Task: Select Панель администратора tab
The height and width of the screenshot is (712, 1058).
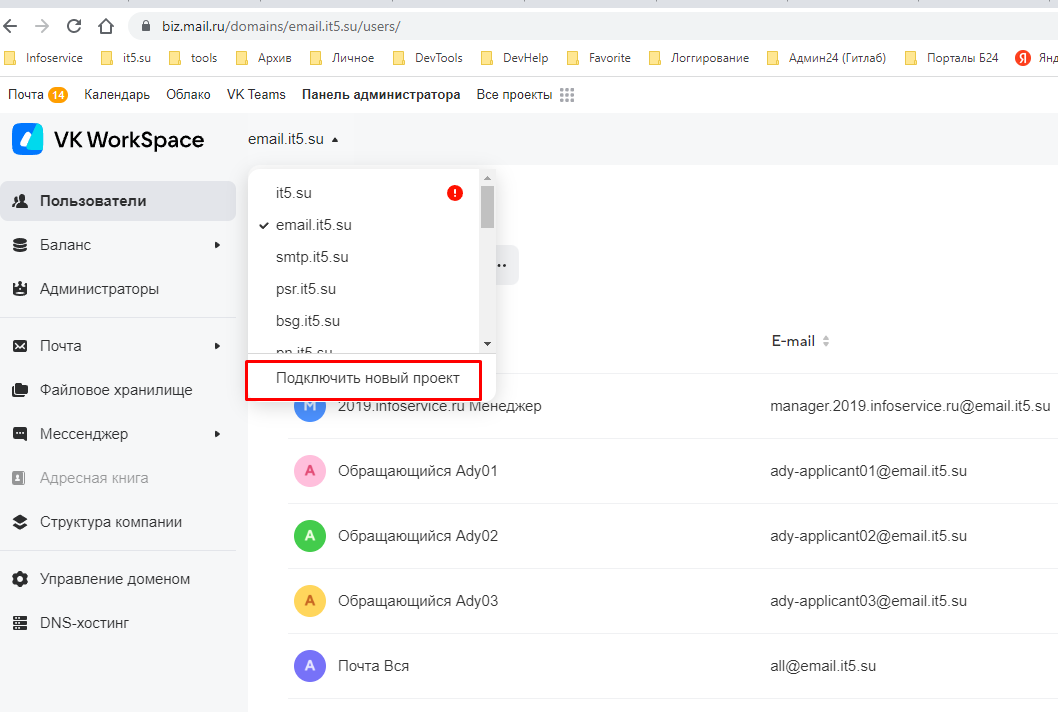Action: pyautogui.click(x=381, y=94)
